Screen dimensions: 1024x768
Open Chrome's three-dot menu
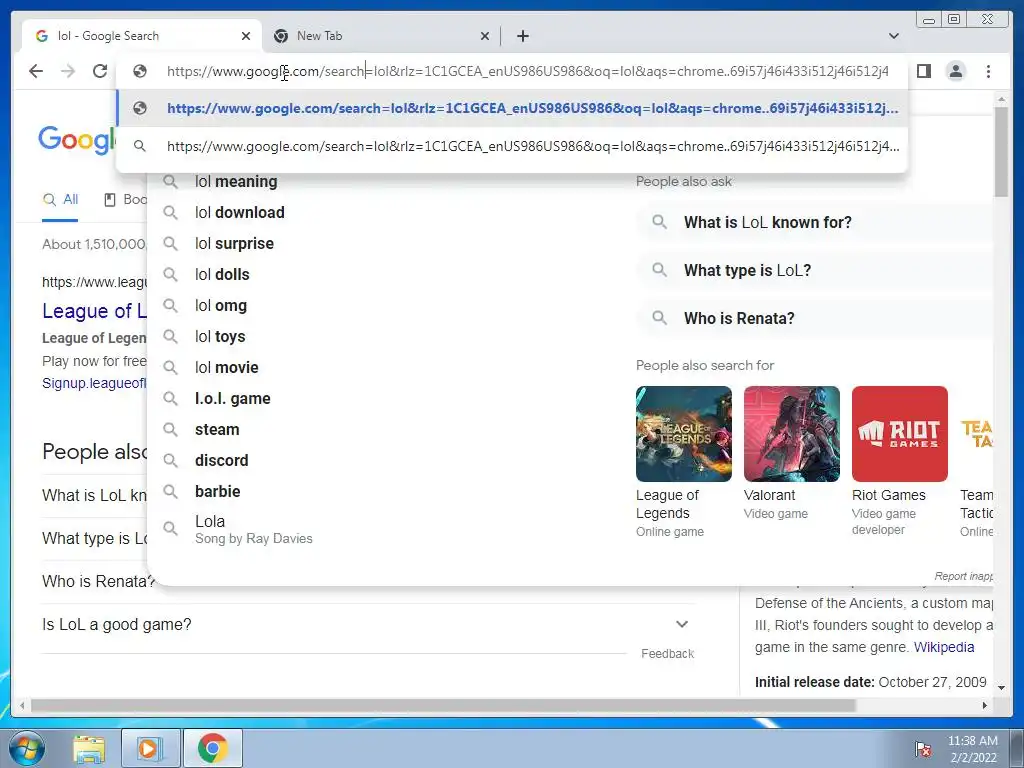988,71
